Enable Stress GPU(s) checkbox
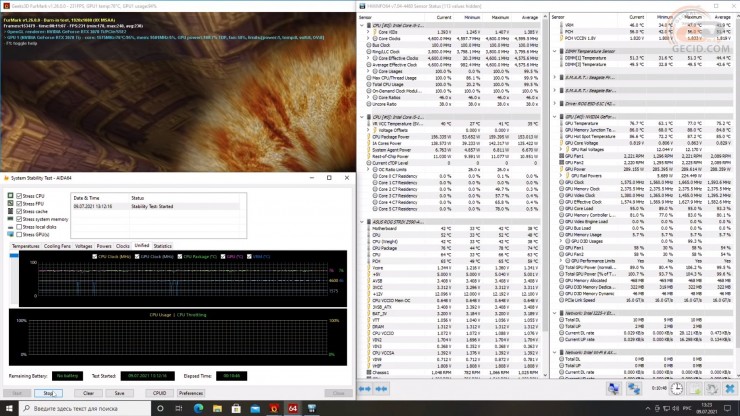Viewport: 740px width, 416px height. 19,234
